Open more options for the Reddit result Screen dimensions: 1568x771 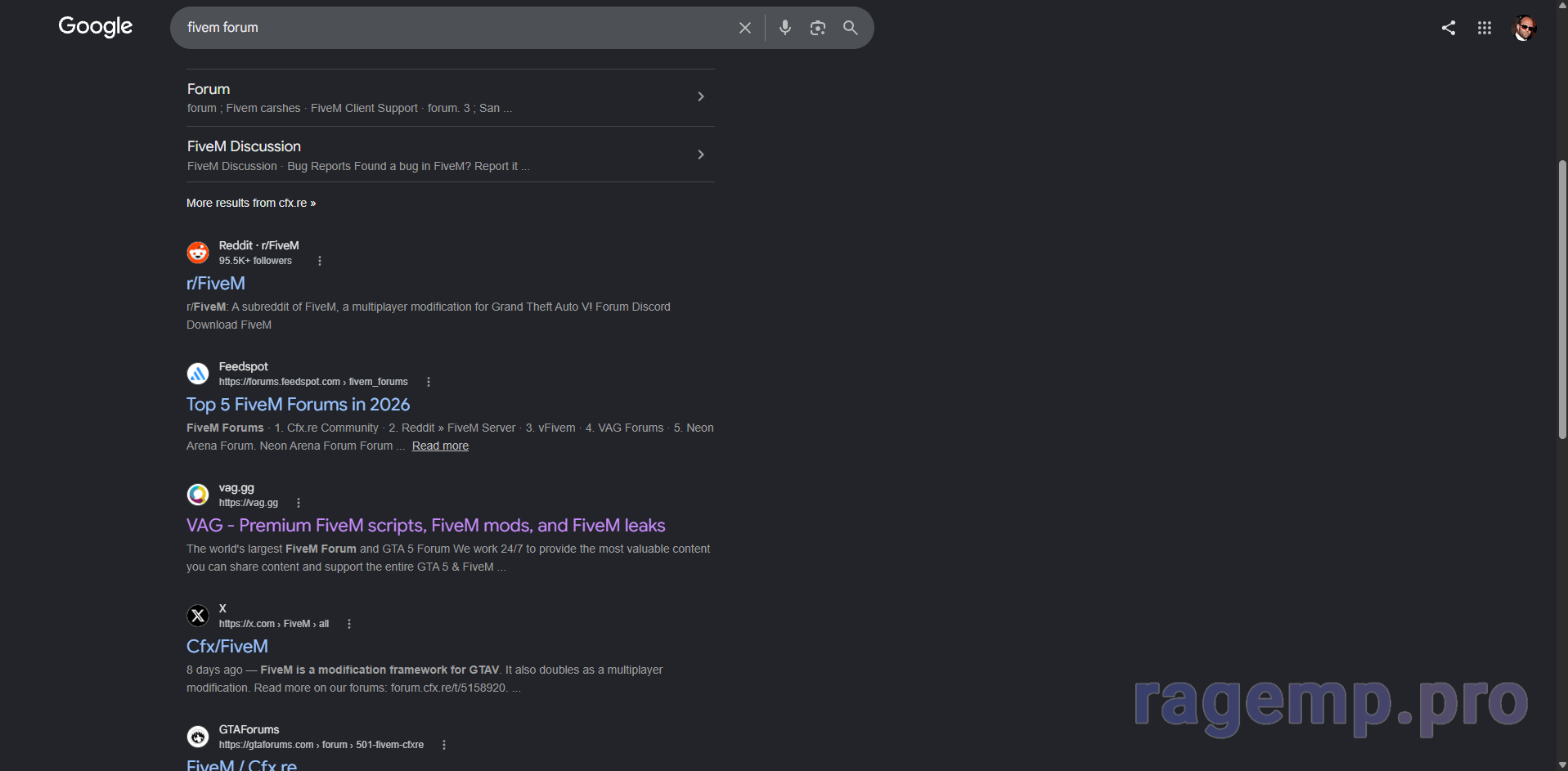pos(320,261)
